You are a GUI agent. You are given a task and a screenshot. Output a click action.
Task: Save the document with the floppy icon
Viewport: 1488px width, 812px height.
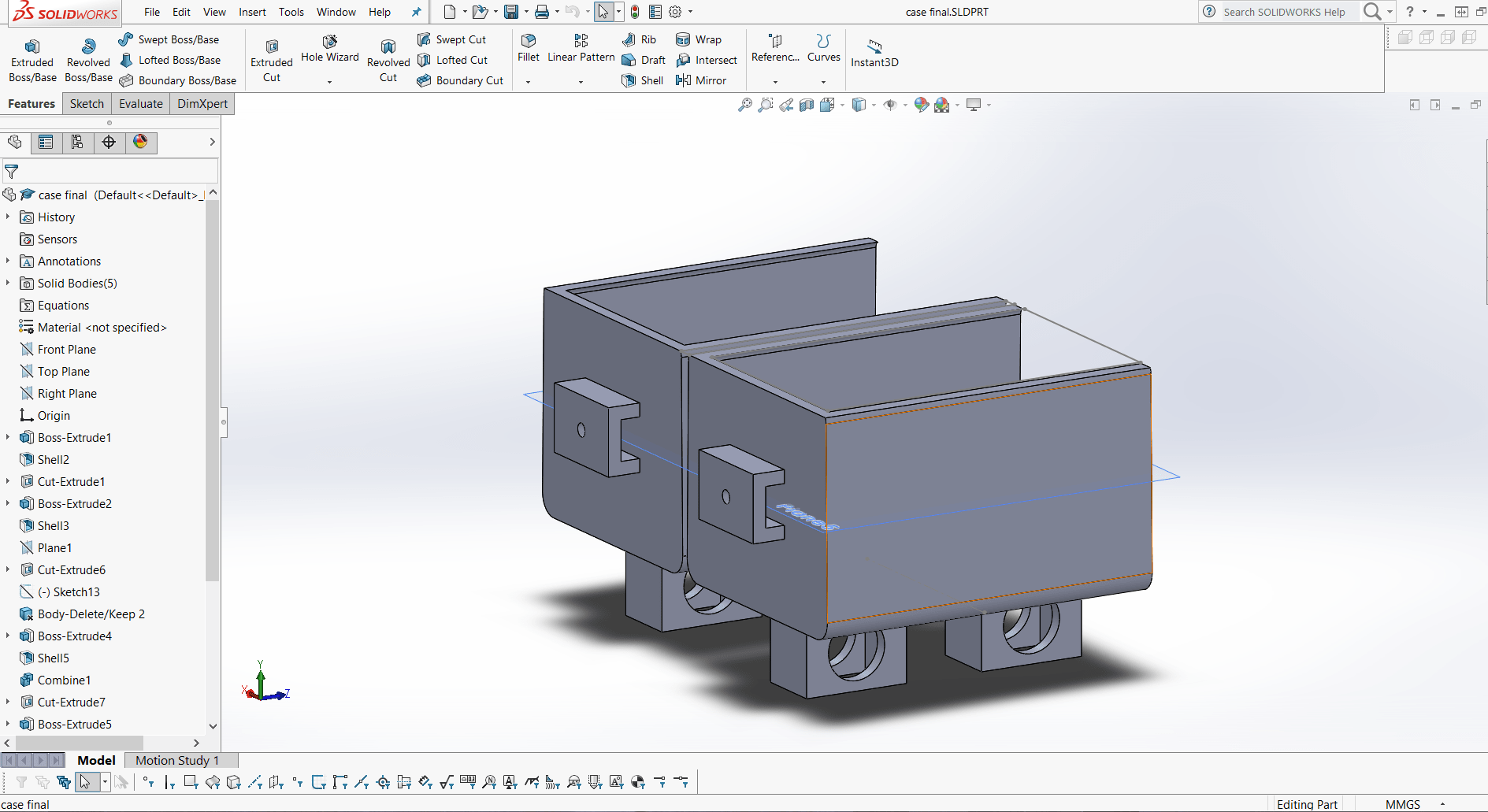(511, 12)
